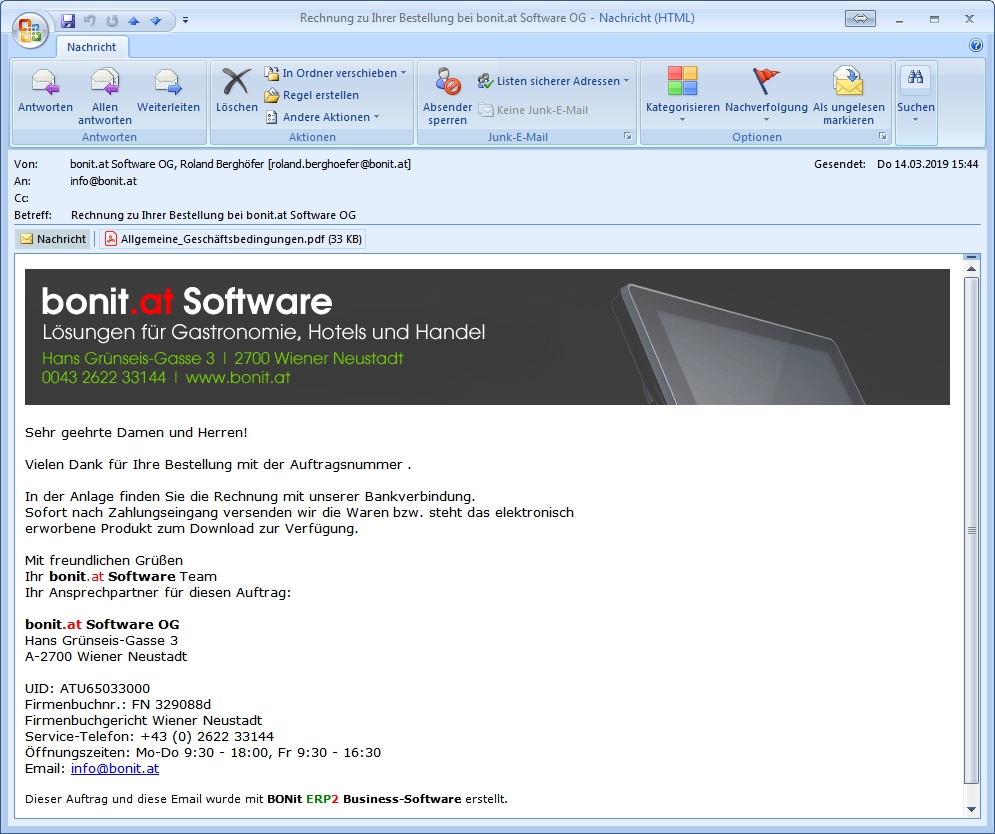Click the vertical scrollbar thumb
Screen dimensions: 995x834
[972, 531]
